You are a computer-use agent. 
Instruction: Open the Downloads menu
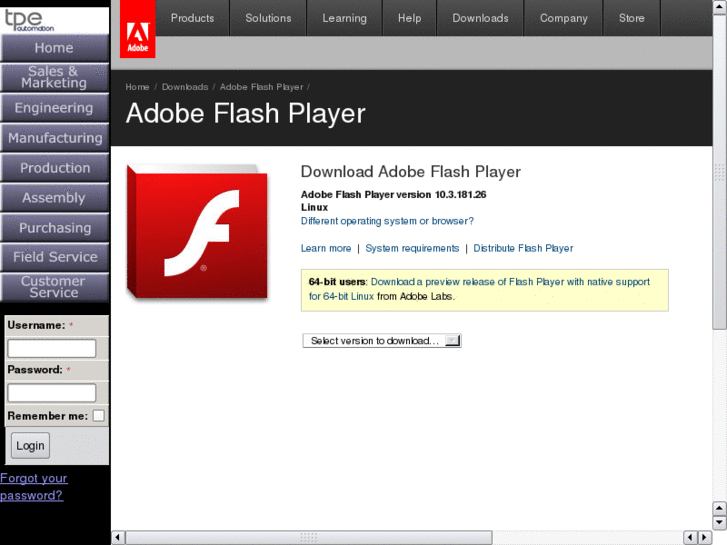pyautogui.click(x=480, y=18)
